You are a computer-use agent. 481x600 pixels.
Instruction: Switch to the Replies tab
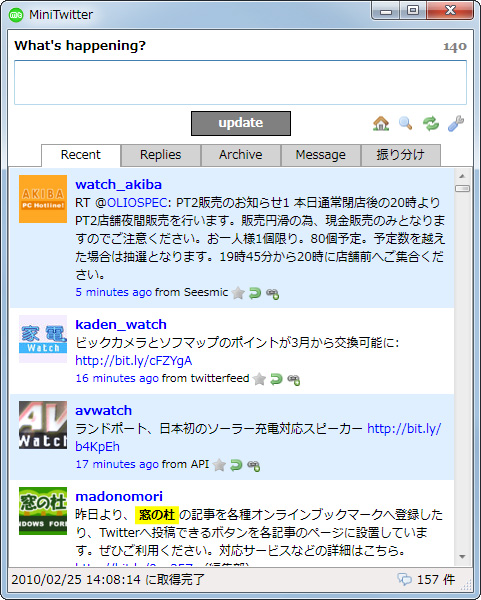pyautogui.click(x=161, y=155)
